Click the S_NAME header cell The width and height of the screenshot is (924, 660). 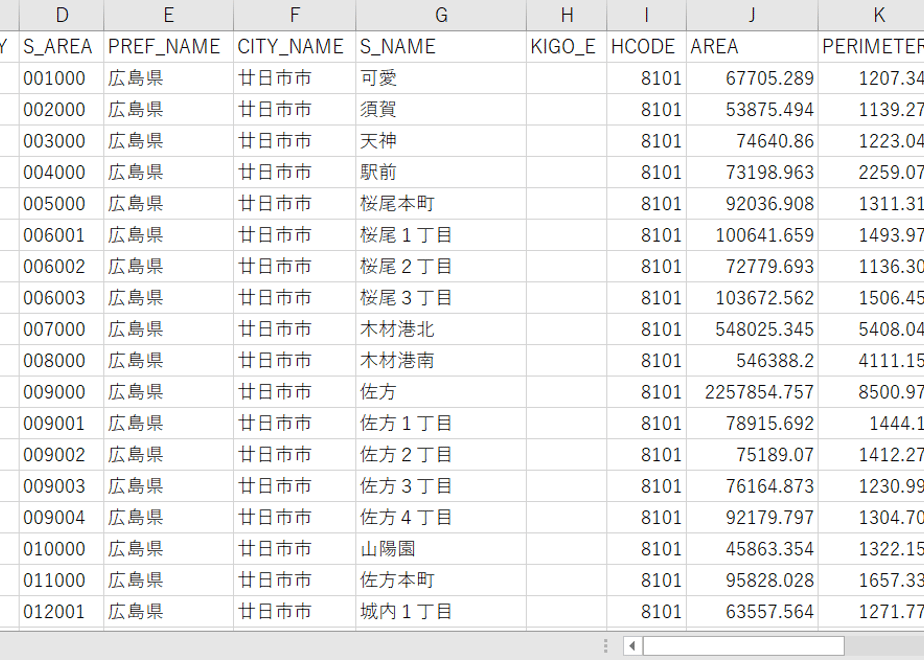click(441, 47)
